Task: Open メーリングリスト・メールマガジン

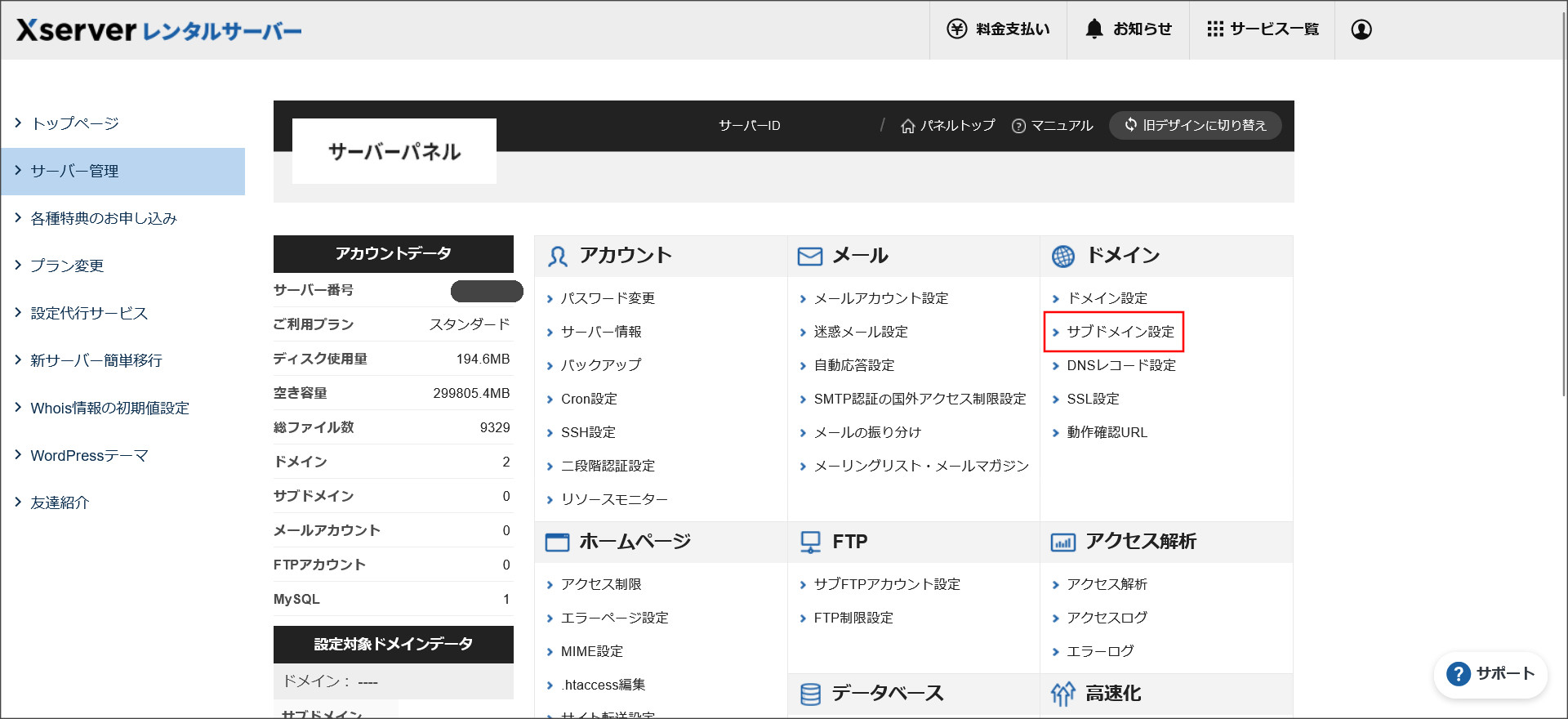Action: coord(921,466)
